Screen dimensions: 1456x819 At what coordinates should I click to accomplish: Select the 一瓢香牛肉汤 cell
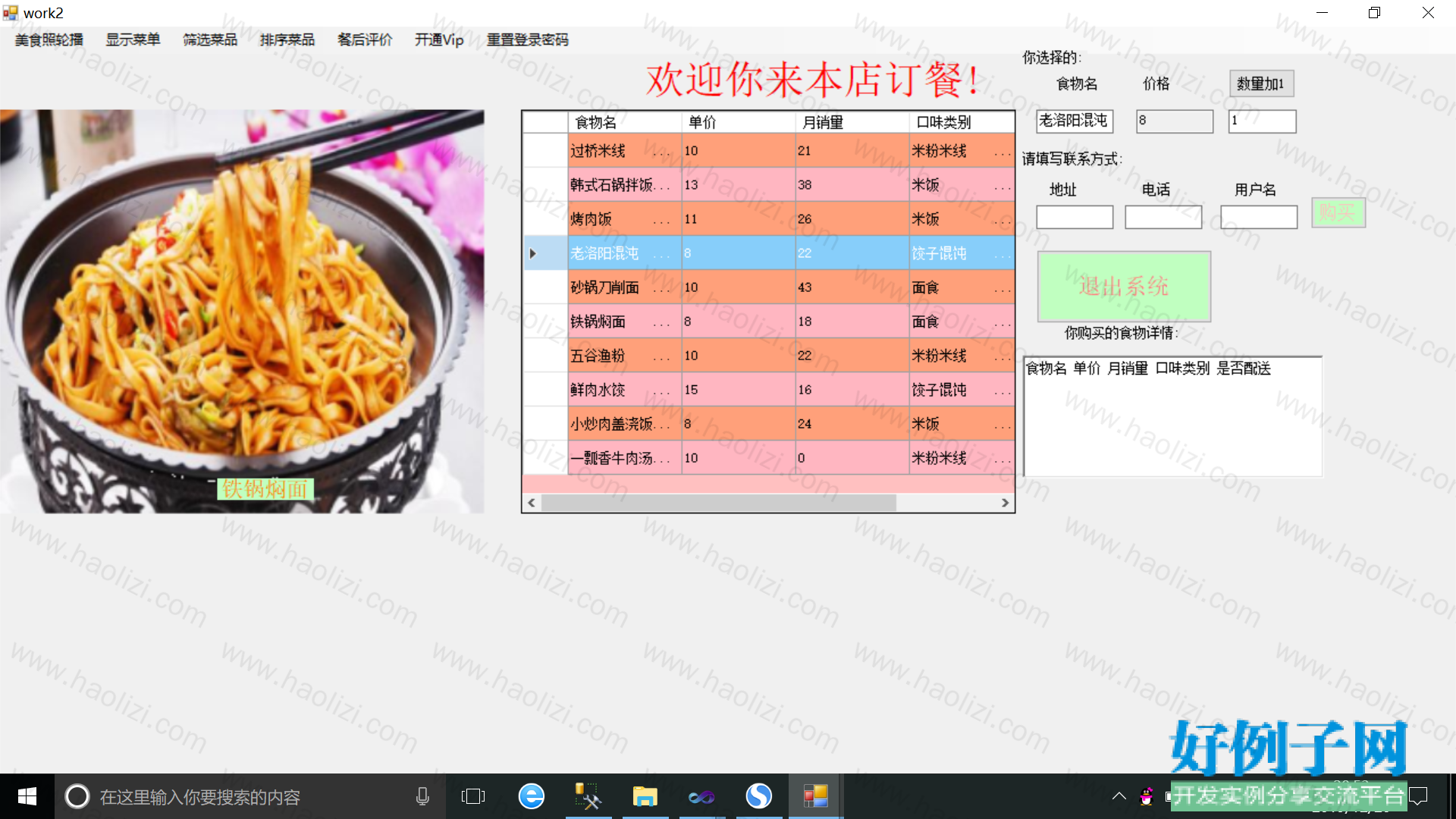pos(625,458)
